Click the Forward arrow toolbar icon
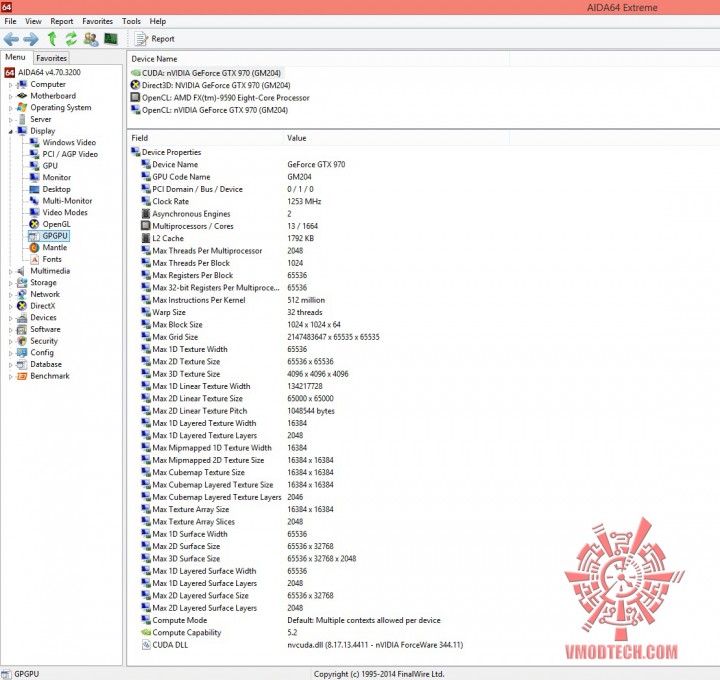This screenshot has width=720, height=680. (31, 39)
